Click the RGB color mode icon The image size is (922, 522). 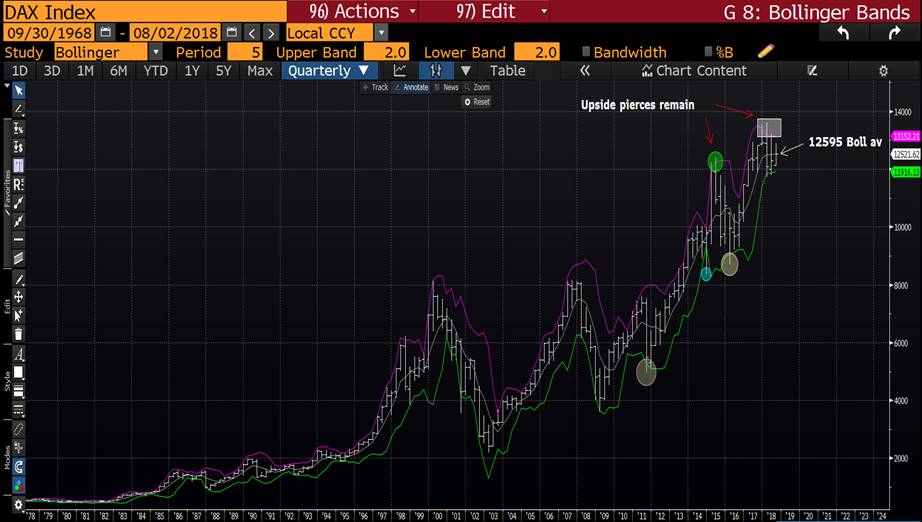coord(19,486)
